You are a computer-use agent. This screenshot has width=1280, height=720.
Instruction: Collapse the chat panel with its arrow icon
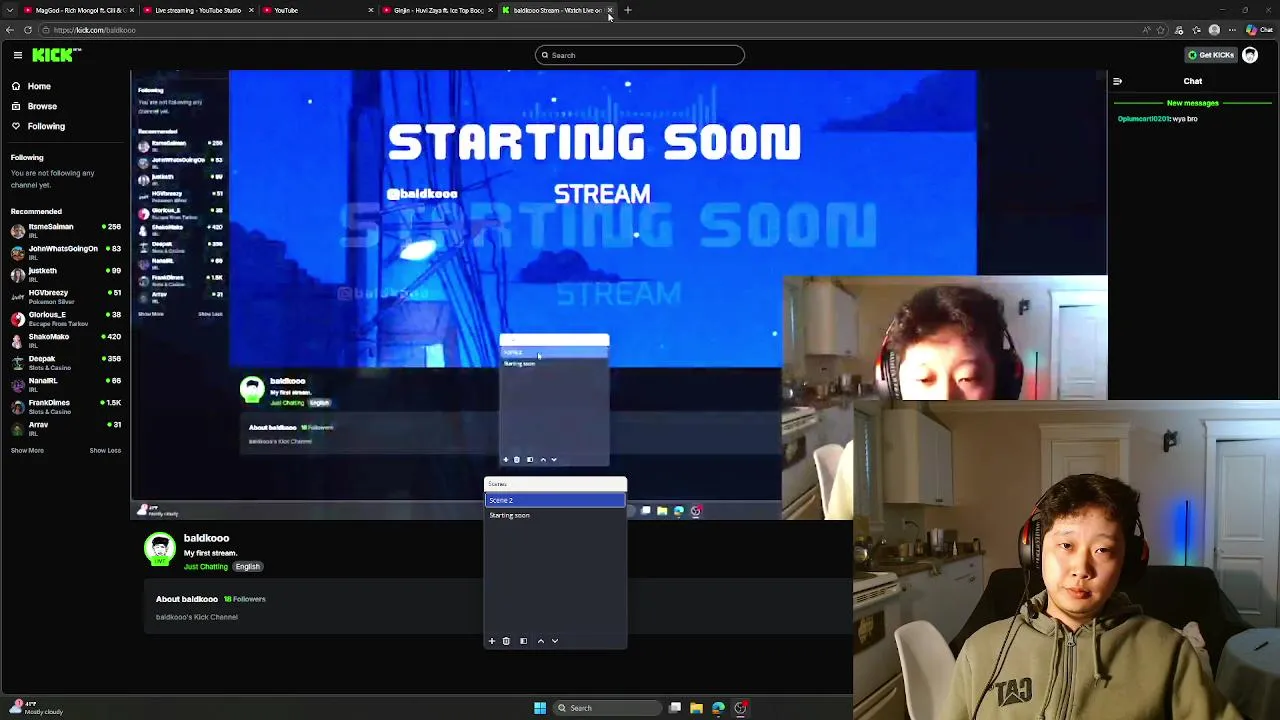pyautogui.click(x=1117, y=81)
